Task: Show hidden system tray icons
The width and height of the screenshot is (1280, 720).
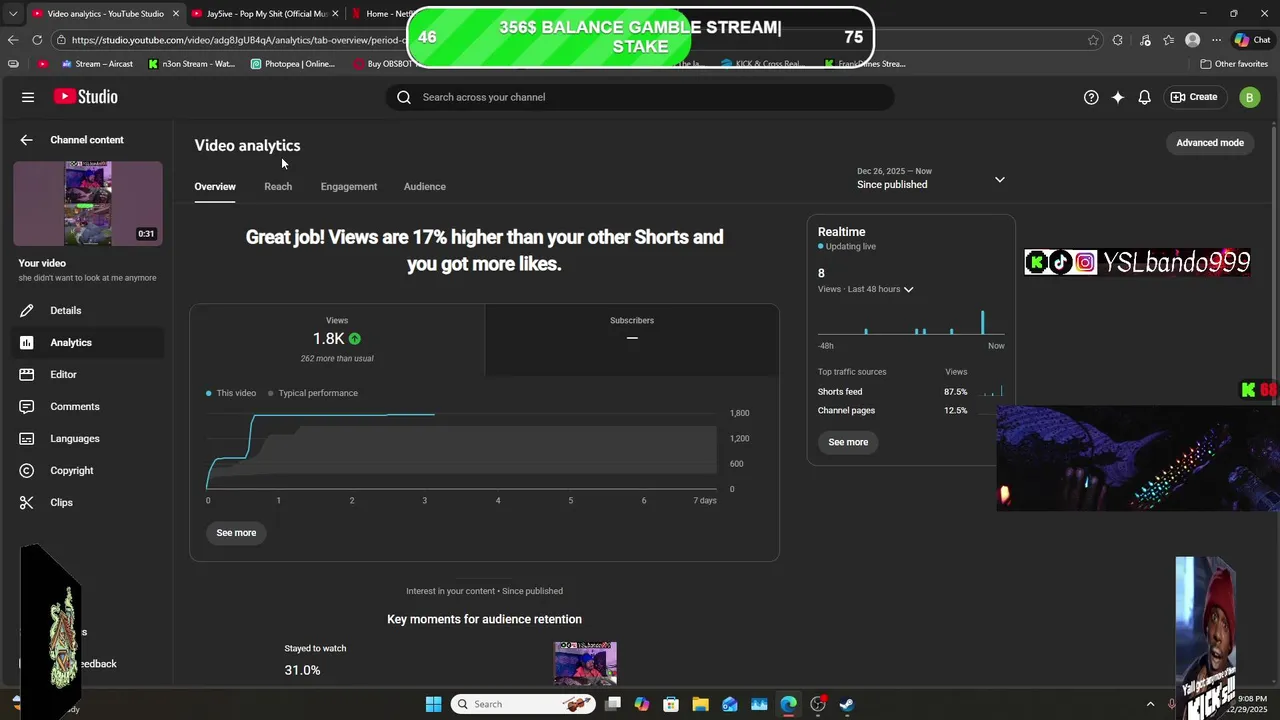Action: [x=1150, y=704]
